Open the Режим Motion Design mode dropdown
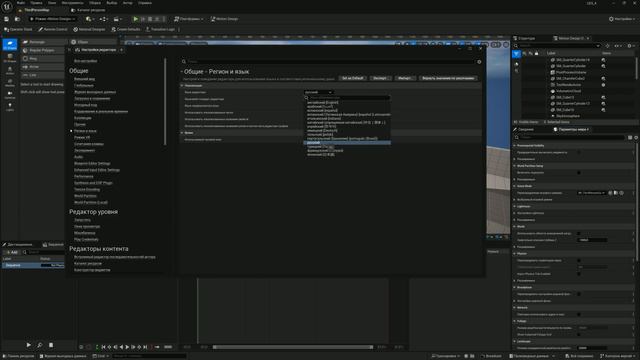Viewport: 640px width, 360px height. tap(52, 19)
